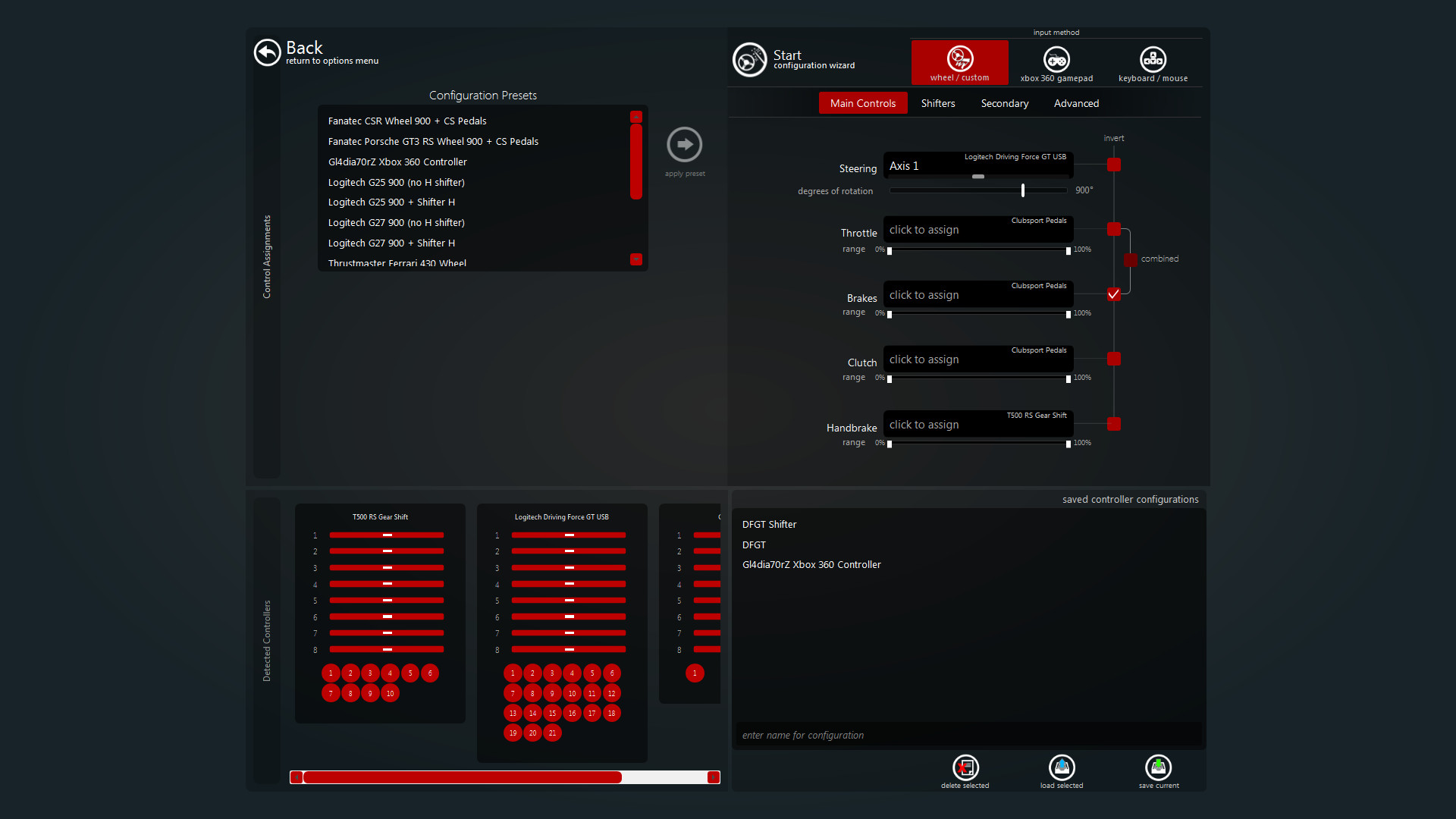
Task: Toggle Steering invert checkbox
Action: [x=1113, y=165]
